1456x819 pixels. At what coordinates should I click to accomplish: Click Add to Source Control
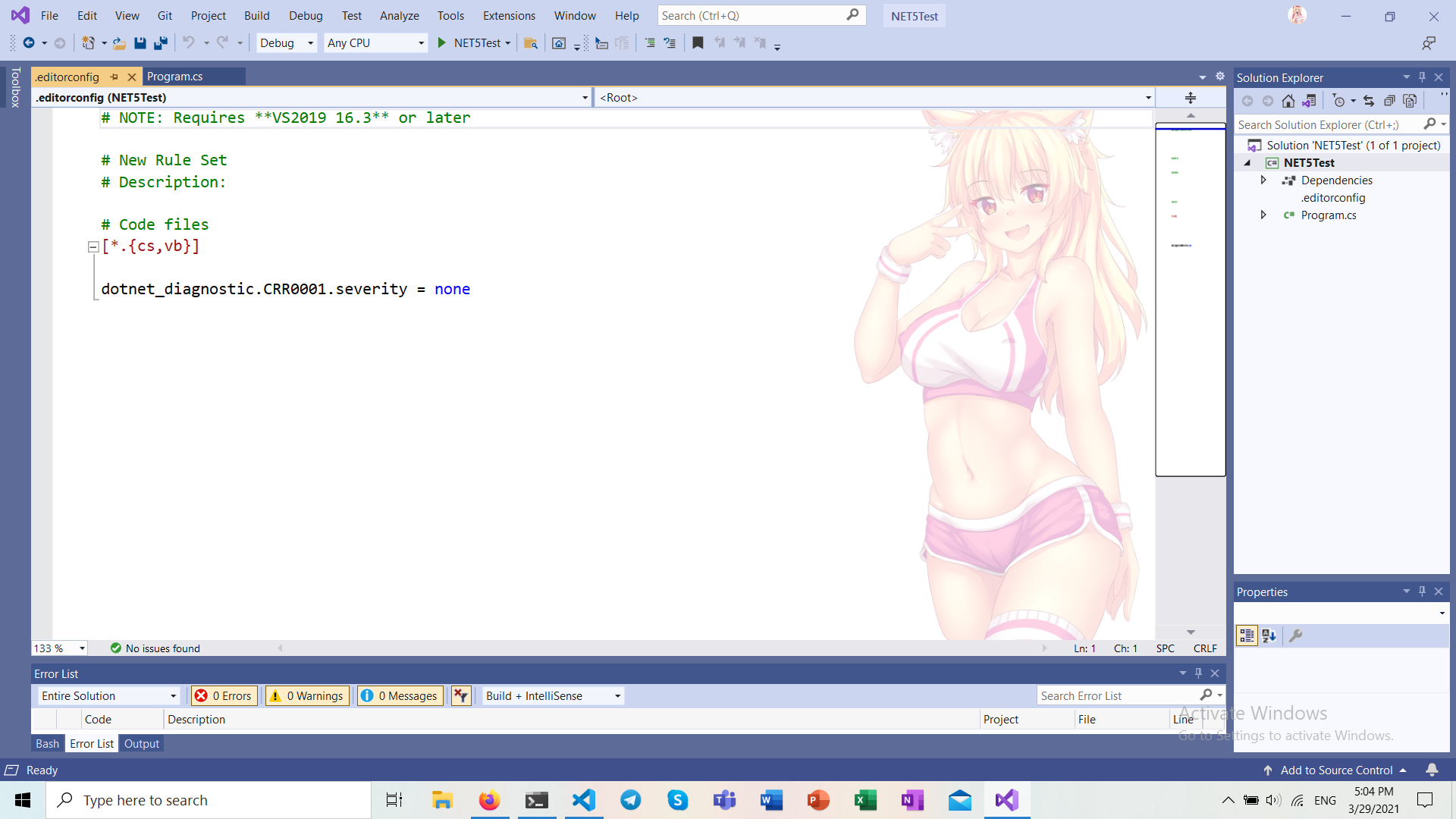pyautogui.click(x=1336, y=770)
